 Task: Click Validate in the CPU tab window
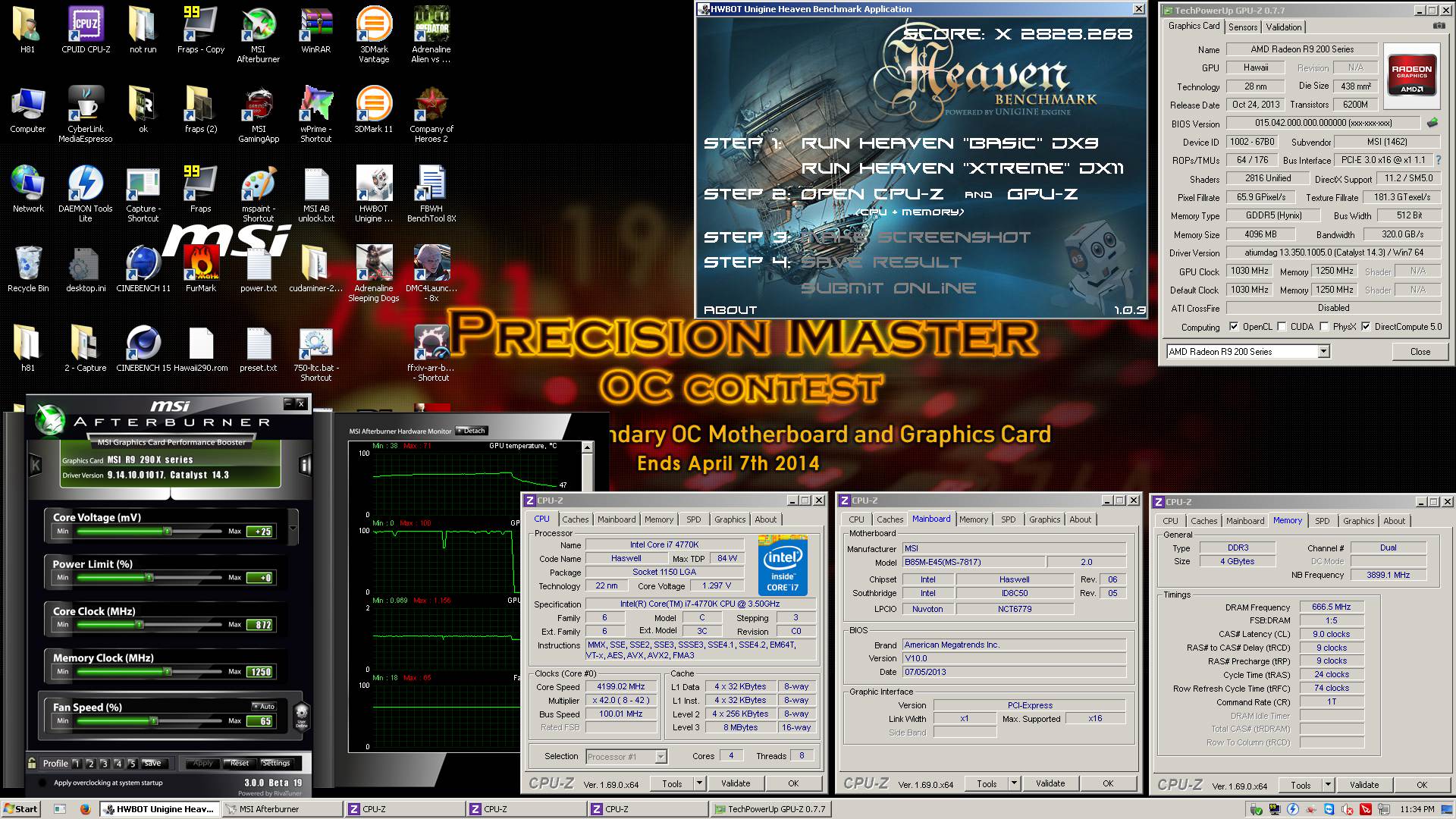coord(736,783)
